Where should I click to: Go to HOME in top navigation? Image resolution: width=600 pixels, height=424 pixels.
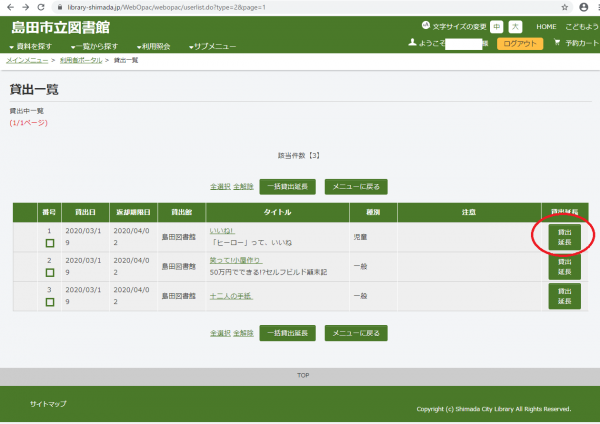pos(546,26)
